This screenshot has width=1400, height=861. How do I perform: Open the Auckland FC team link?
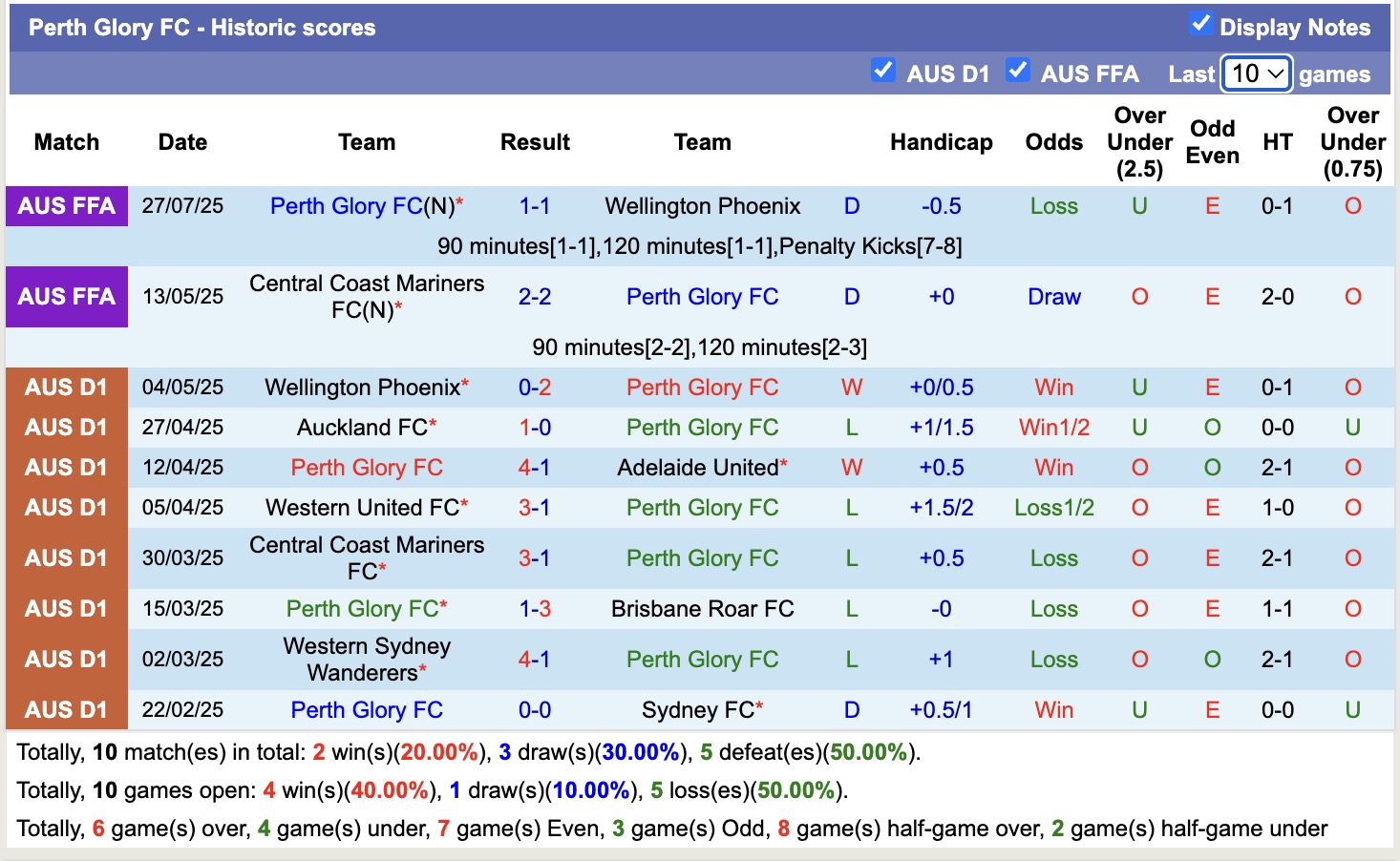[x=360, y=427]
